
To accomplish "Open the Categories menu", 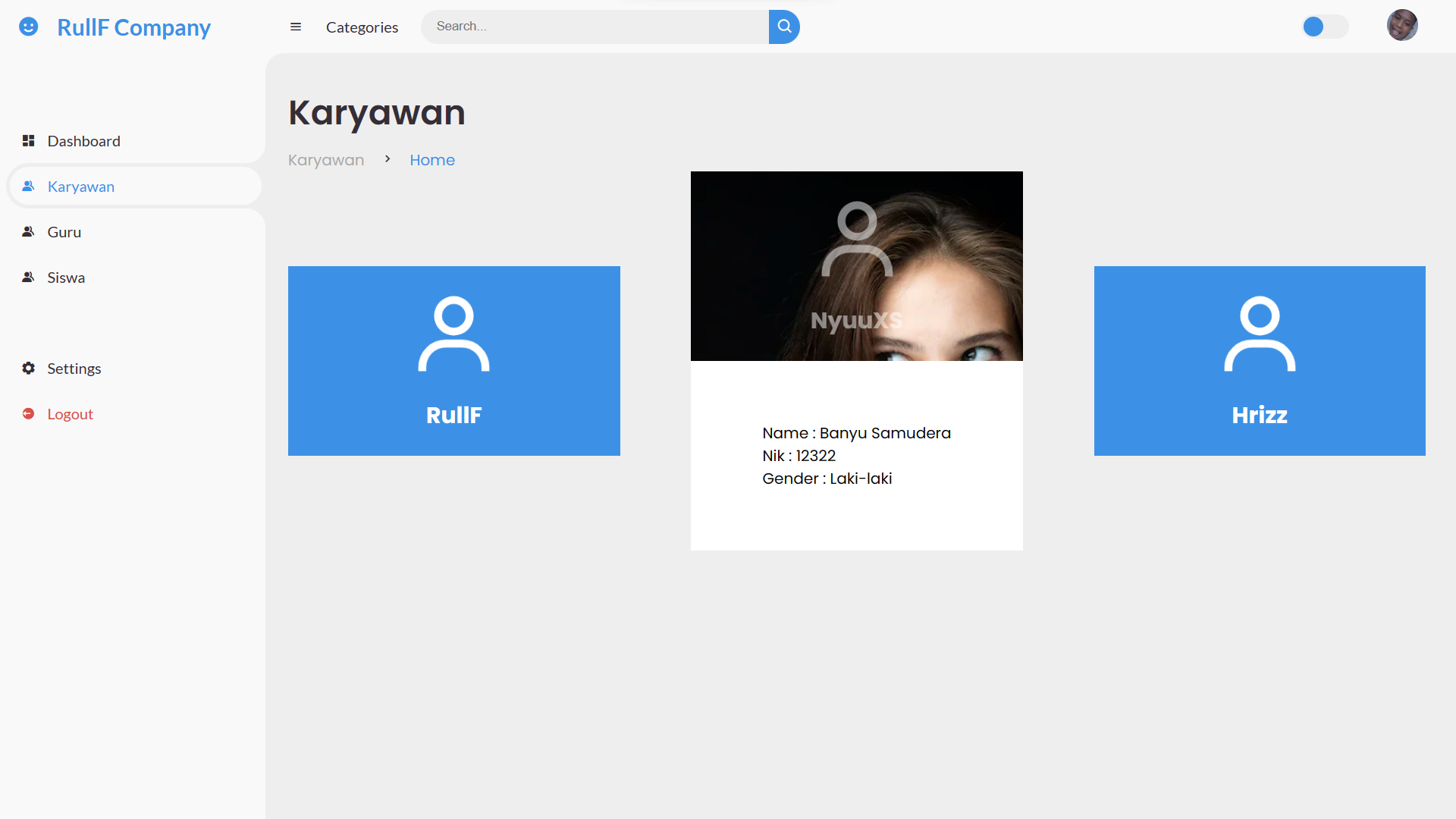I will pyautogui.click(x=362, y=27).
